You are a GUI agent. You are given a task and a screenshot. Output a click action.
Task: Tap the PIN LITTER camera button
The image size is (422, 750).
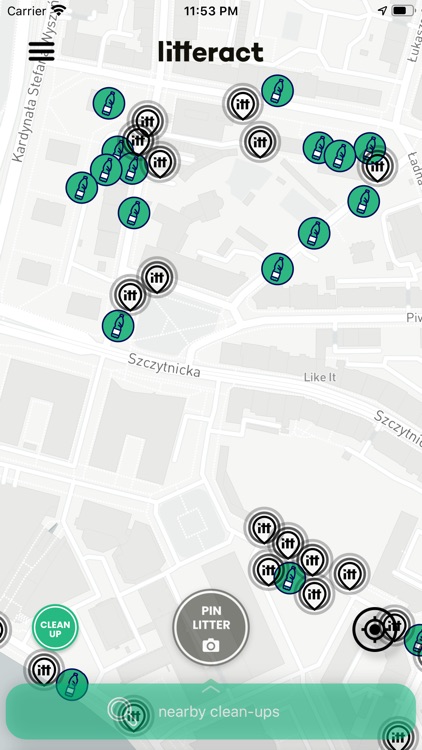[211, 627]
